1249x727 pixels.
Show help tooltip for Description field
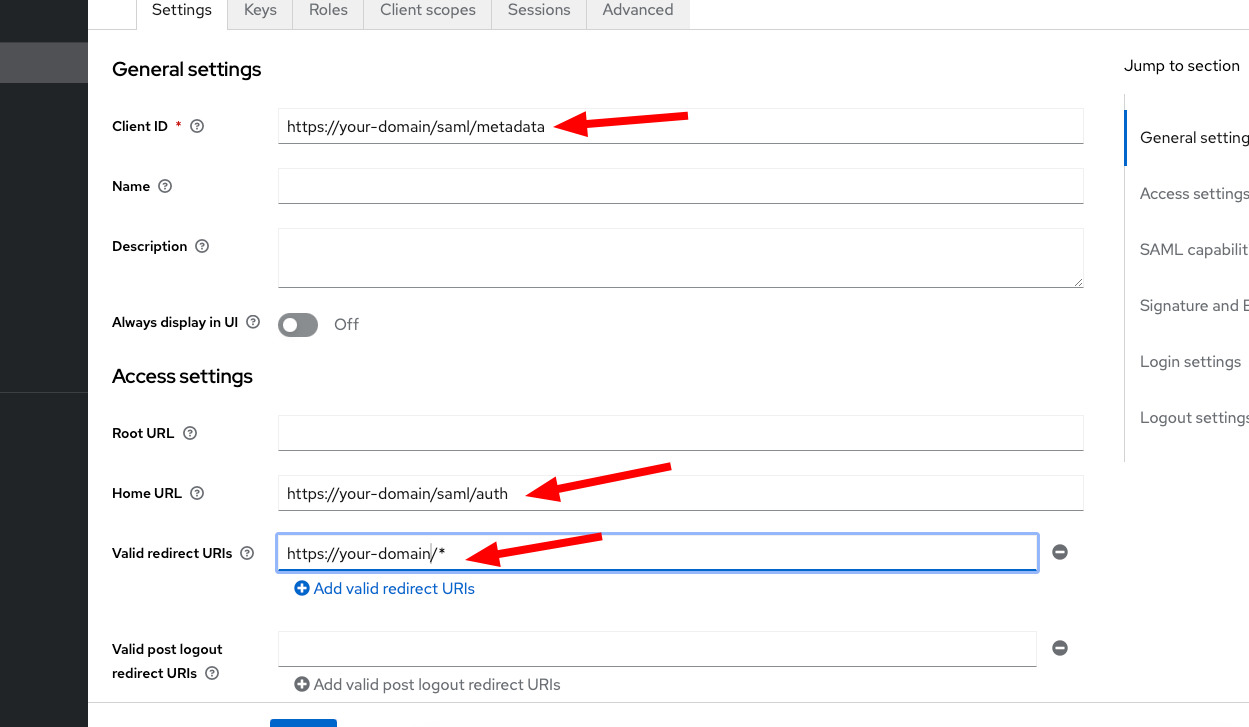202,246
